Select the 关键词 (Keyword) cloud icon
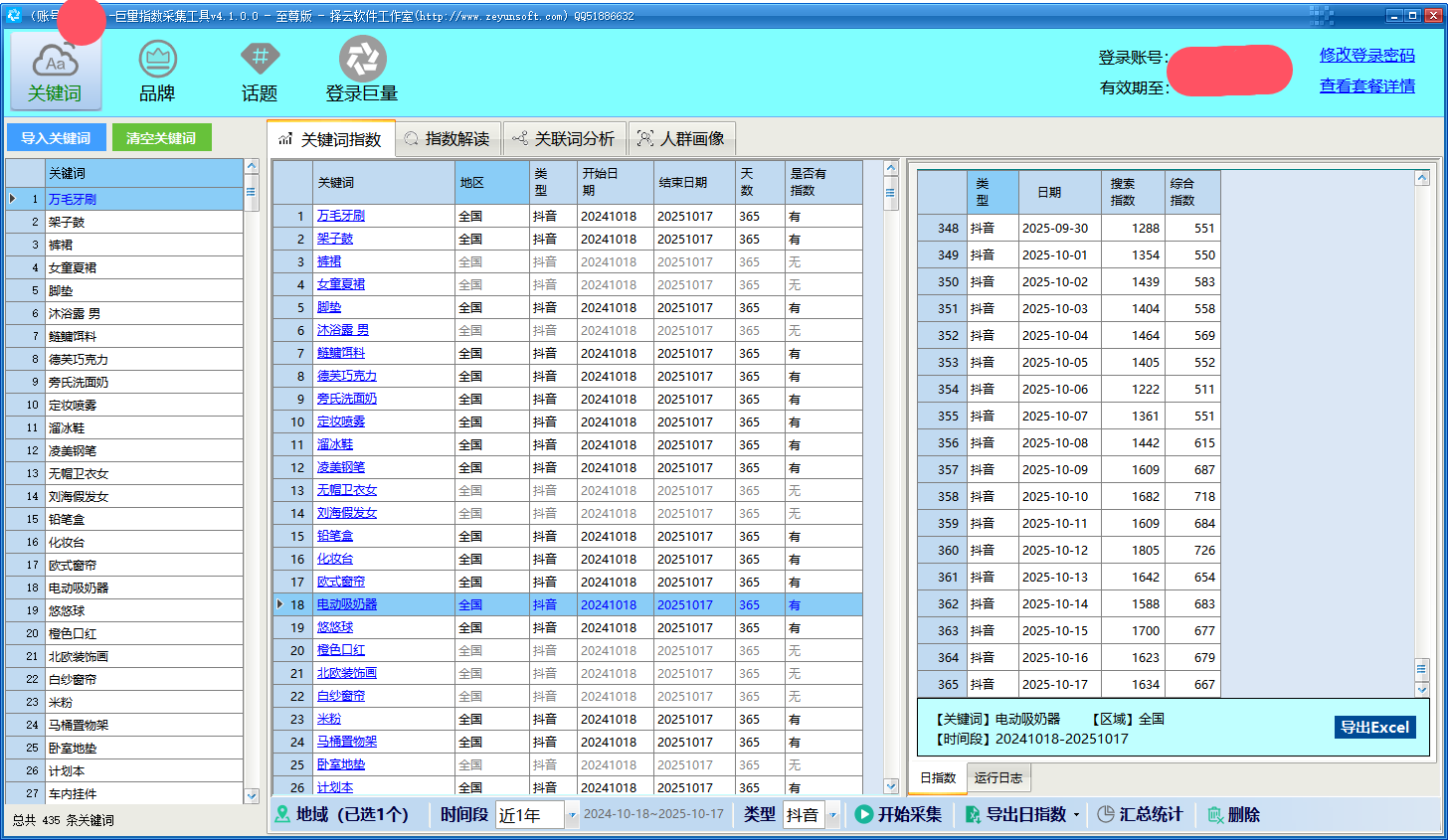This screenshot has width=1448, height=840. [x=56, y=62]
